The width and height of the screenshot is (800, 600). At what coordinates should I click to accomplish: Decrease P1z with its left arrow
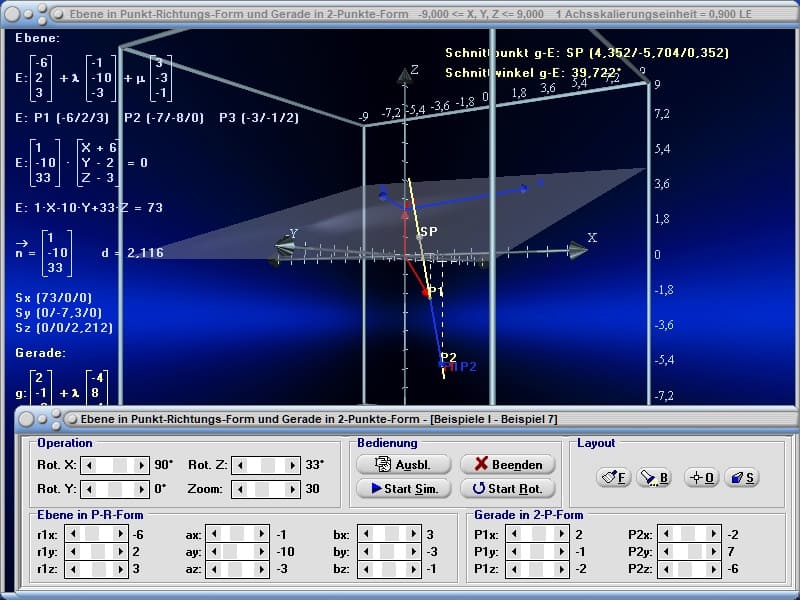(514, 568)
